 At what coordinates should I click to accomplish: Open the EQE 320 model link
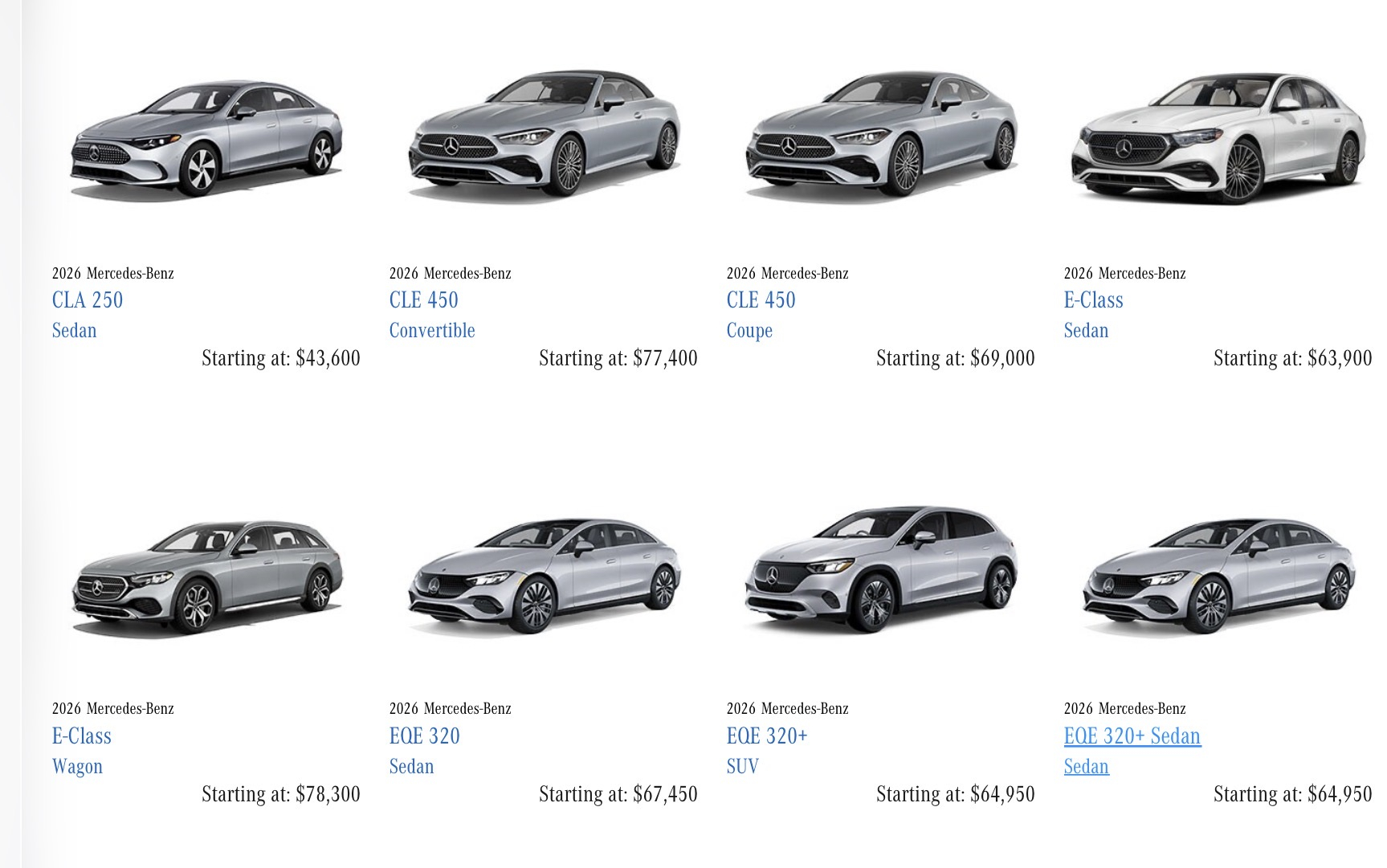(425, 736)
